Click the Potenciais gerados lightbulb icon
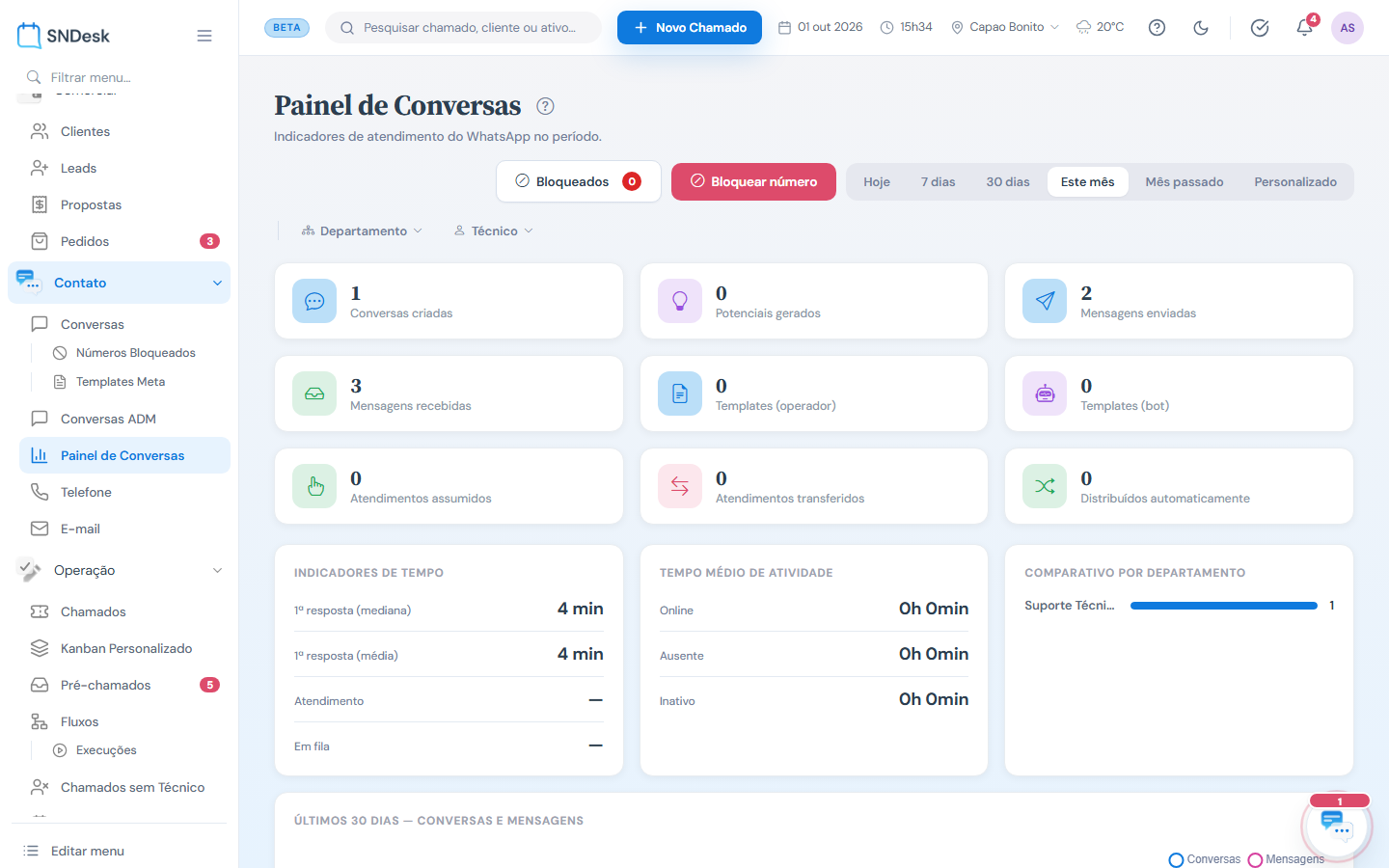 680,301
